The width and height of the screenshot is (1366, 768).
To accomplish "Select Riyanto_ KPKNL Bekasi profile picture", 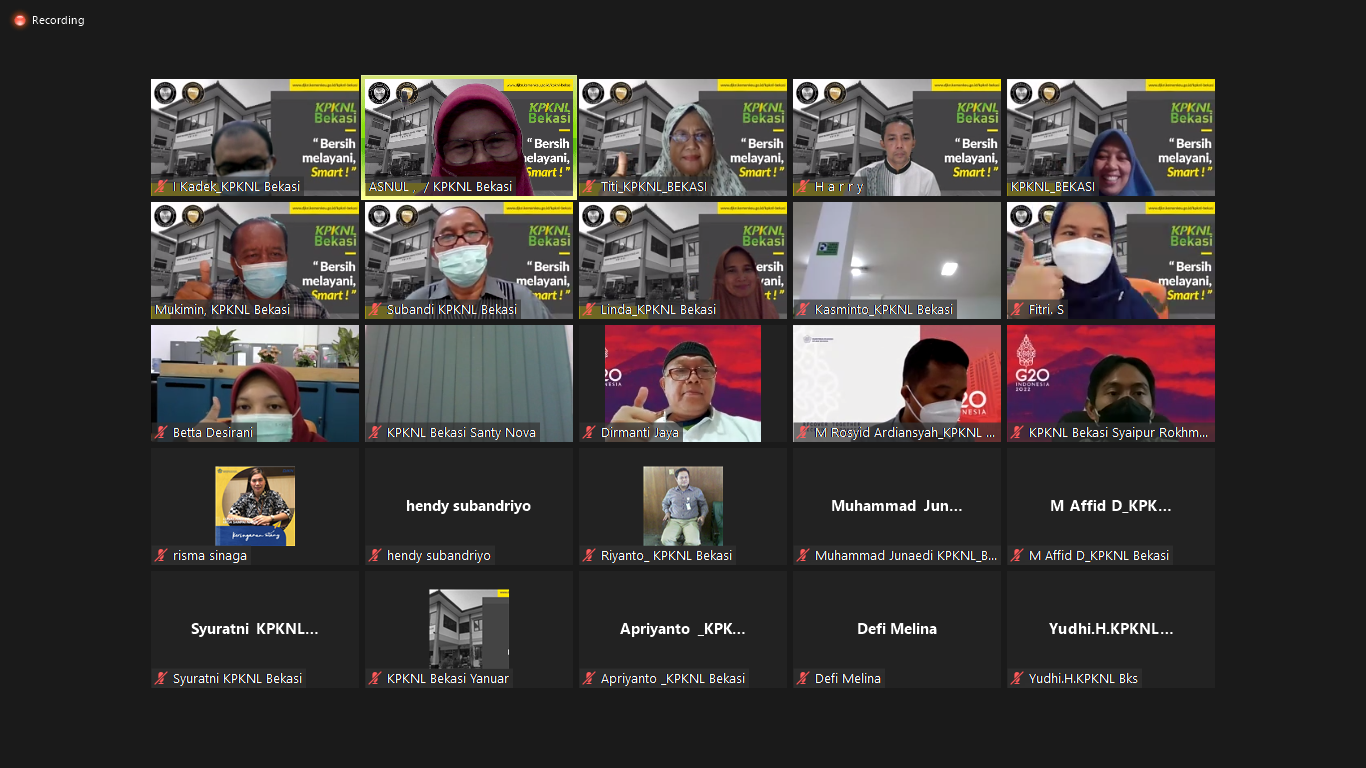I will (x=683, y=505).
